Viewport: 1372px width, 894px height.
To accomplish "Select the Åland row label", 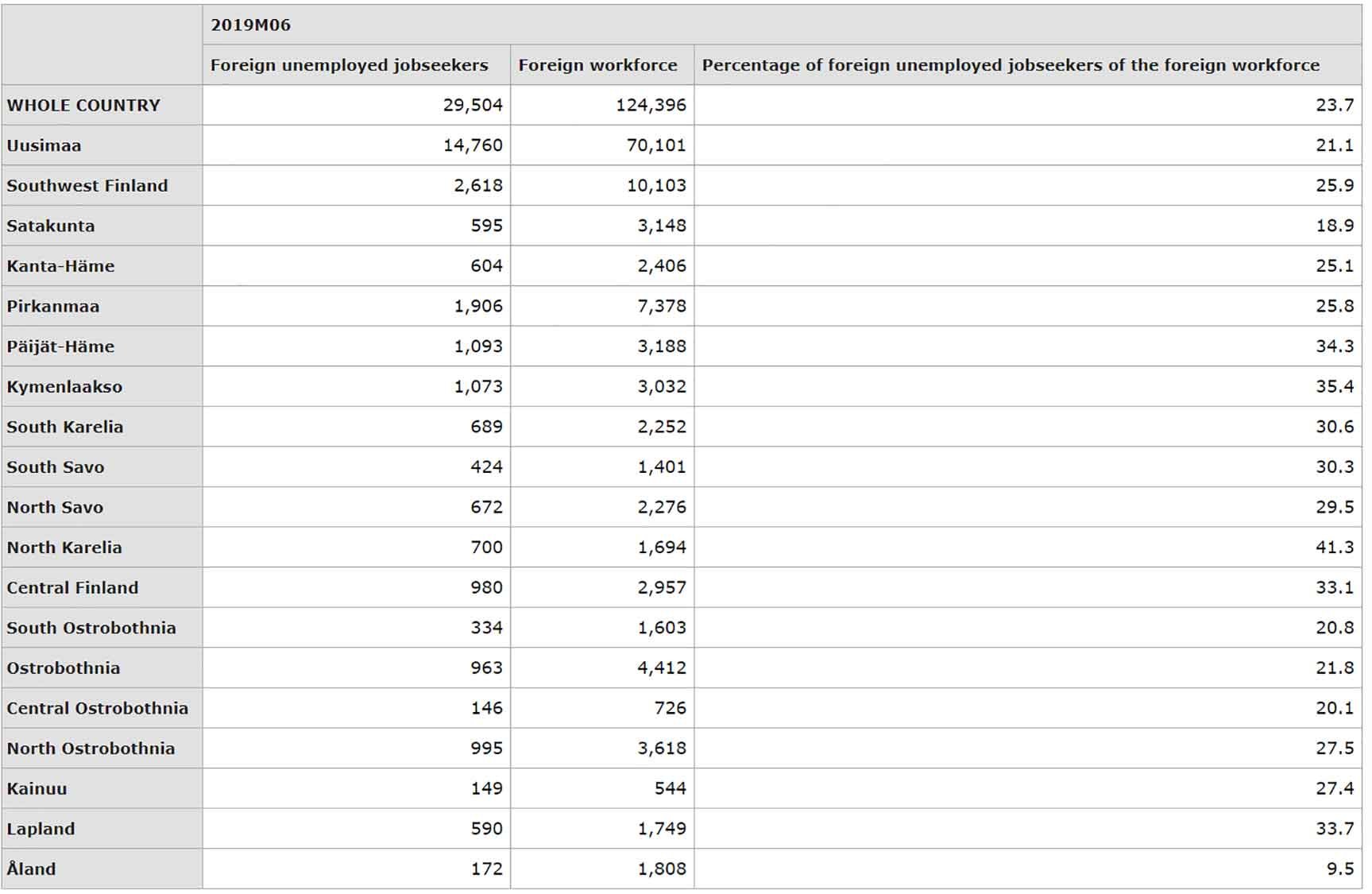I will click(x=30, y=869).
